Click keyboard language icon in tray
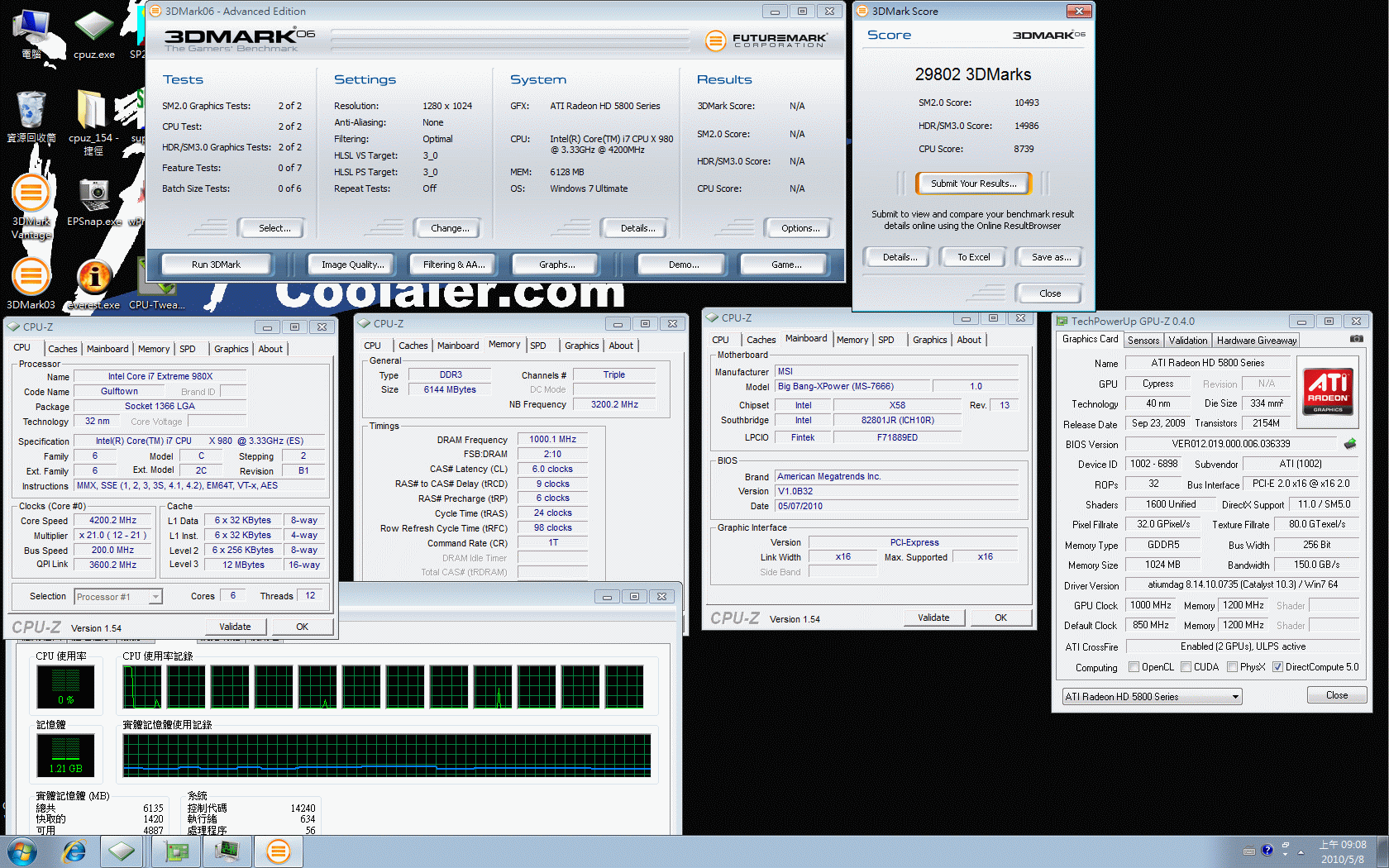The height and width of the screenshot is (868, 1389). pos(1249,851)
